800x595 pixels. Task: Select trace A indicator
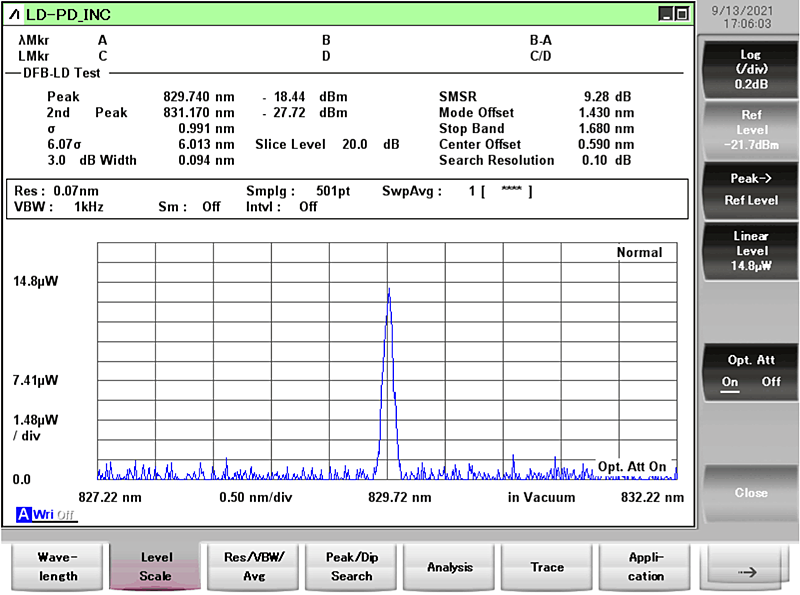pos(23,514)
